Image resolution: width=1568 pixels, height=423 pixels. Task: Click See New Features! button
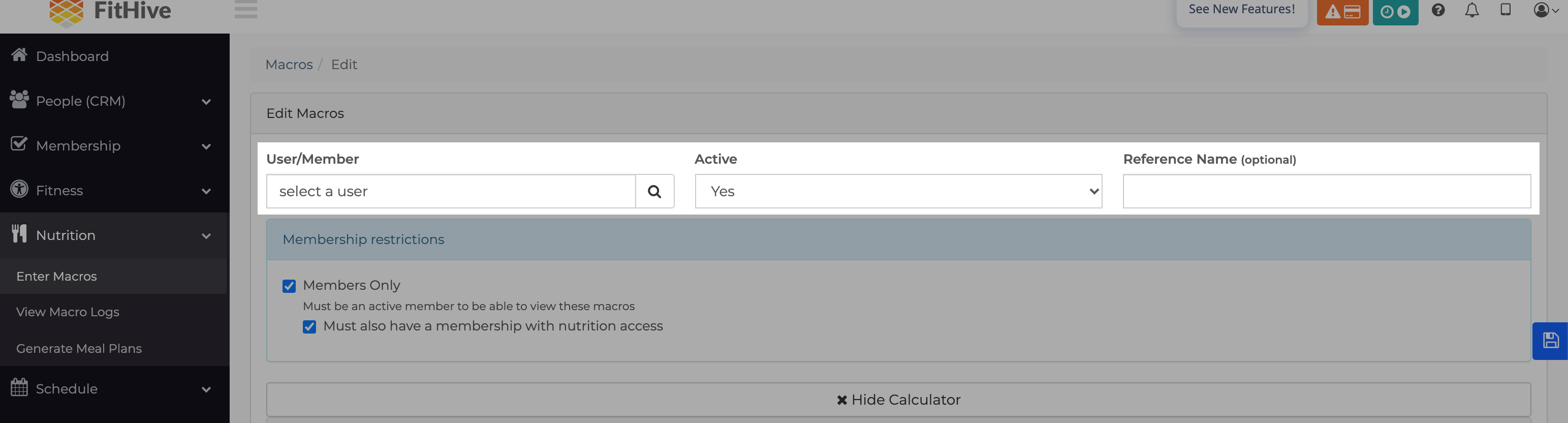coord(1242,10)
